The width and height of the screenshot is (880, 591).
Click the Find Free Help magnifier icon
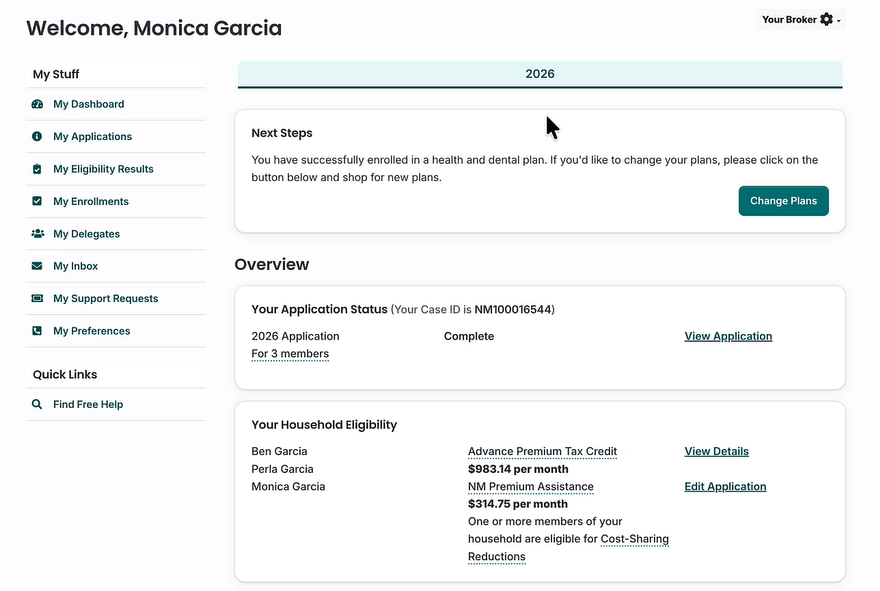37,405
